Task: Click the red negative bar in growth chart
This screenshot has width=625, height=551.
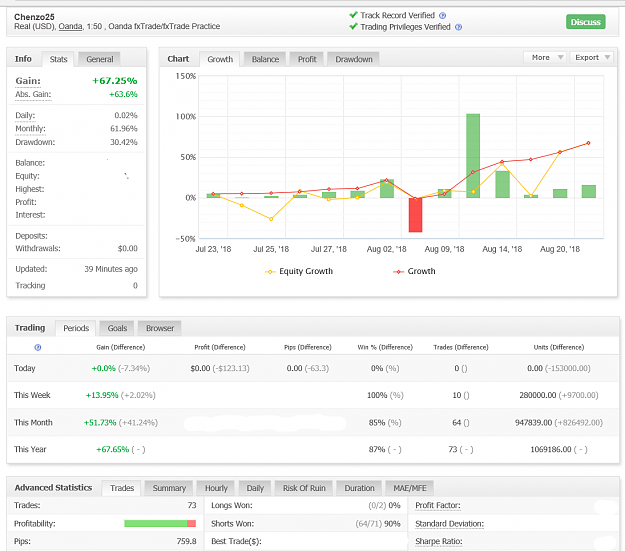Action: [x=415, y=215]
